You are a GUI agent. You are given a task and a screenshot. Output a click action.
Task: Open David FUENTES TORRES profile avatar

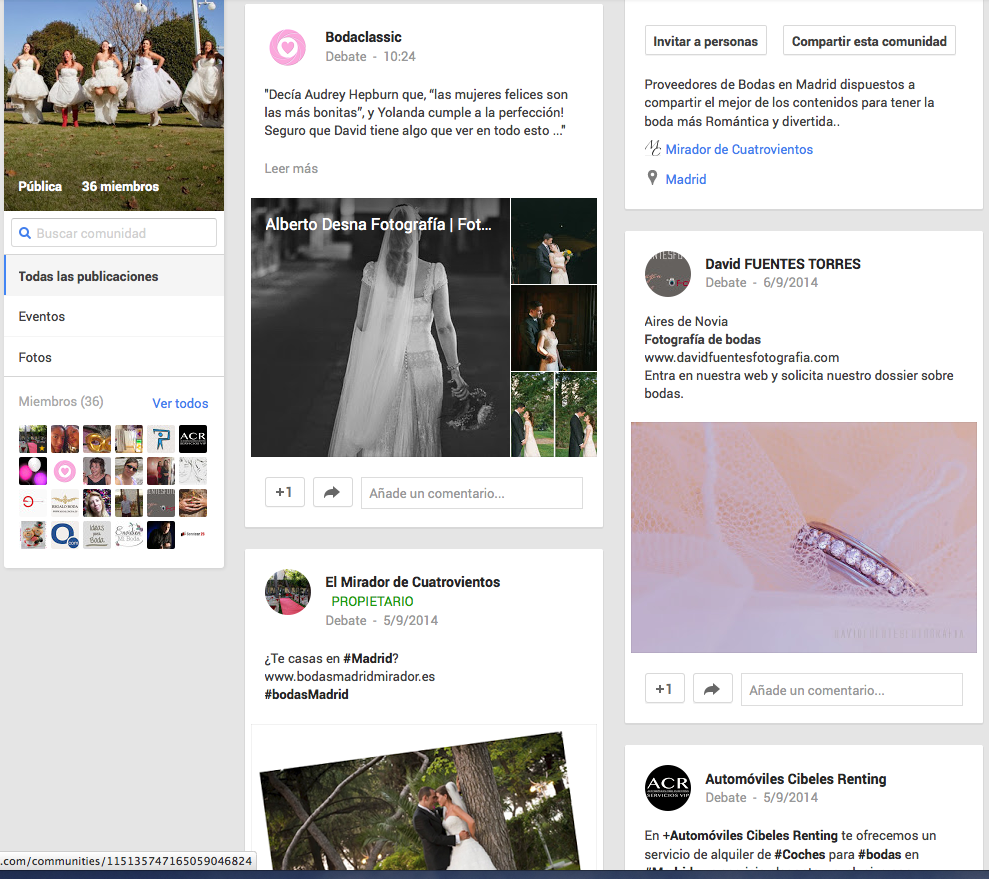(x=667, y=274)
